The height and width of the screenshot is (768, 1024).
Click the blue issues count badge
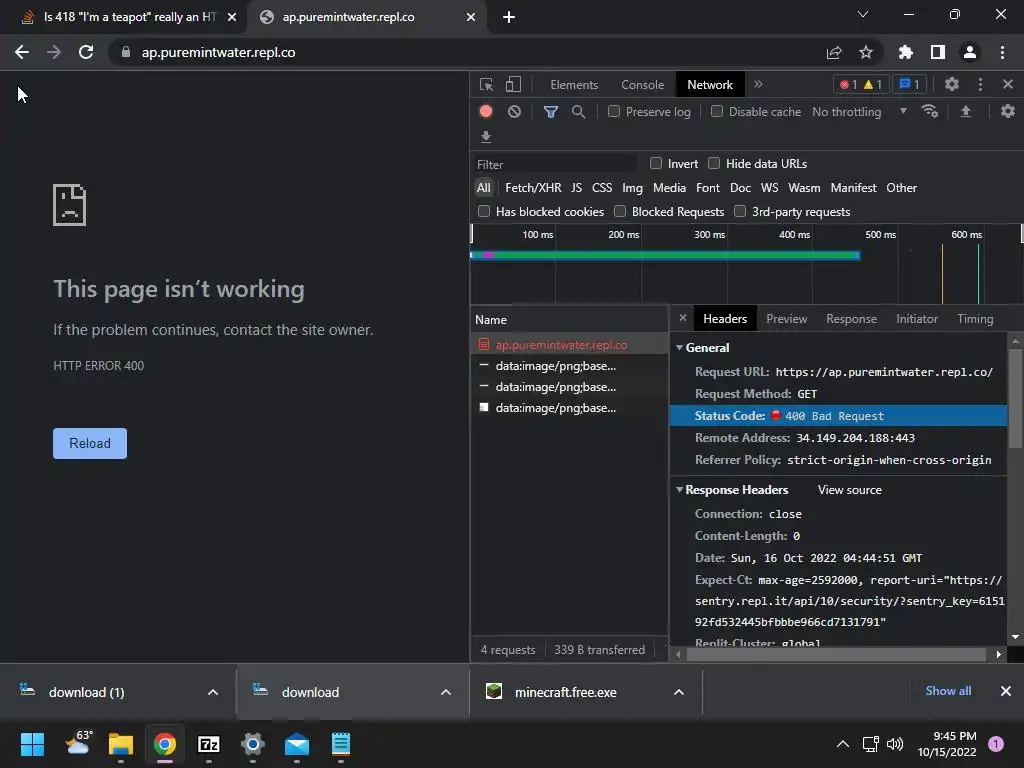(x=909, y=84)
